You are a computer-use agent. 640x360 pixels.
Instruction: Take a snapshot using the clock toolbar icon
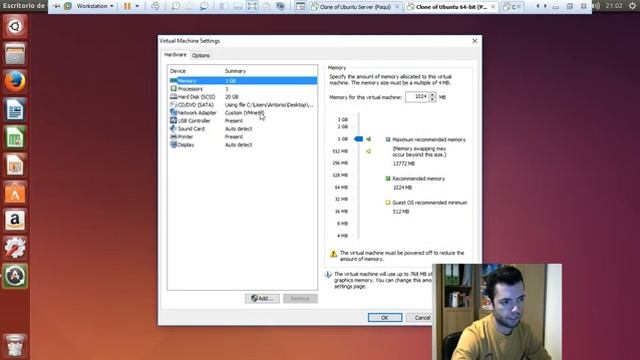(x=176, y=6)
